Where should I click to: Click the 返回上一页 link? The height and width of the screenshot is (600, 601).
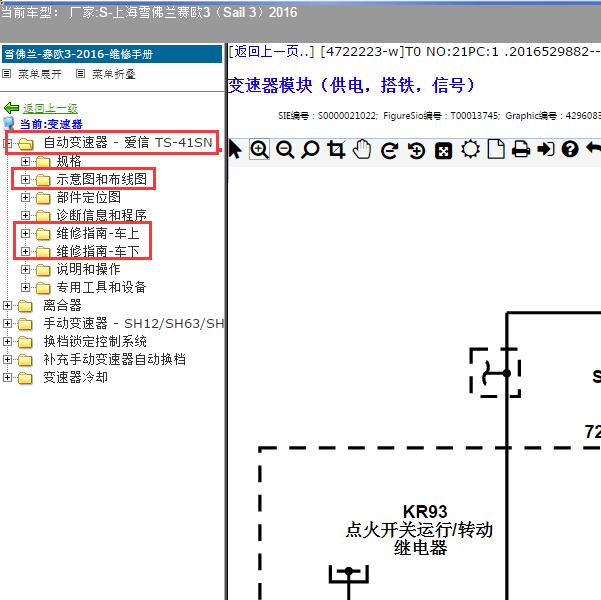pyautogui.click(x=271, y=51)
